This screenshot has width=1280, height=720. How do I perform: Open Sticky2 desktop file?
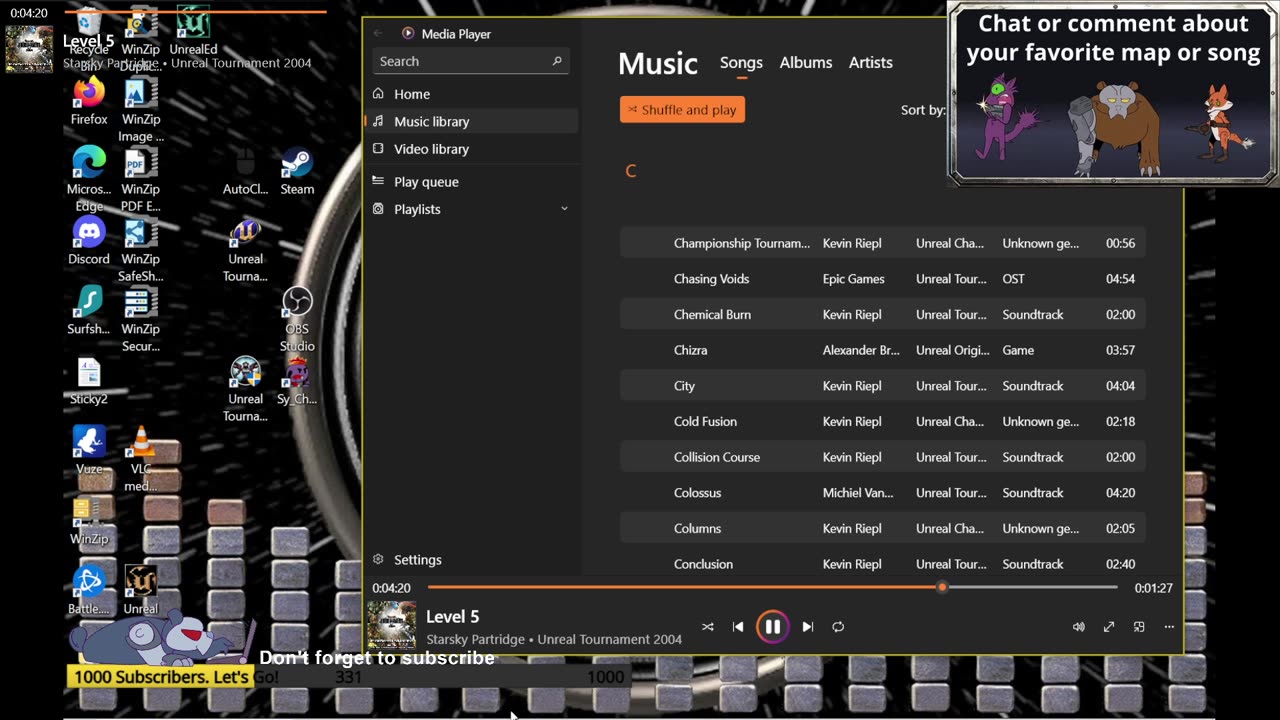tap(89, 381)
